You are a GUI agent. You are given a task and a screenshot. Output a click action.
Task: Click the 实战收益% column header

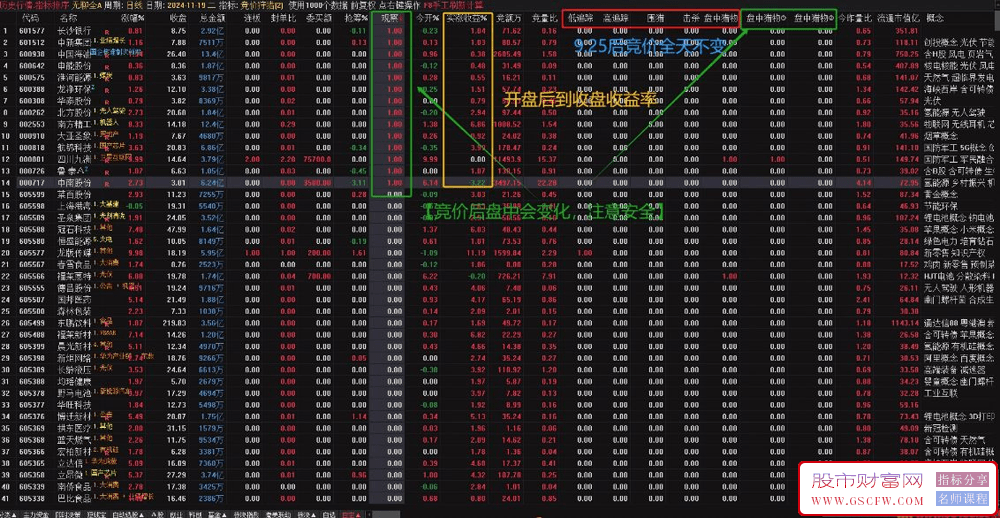click(x=467, y=18)
